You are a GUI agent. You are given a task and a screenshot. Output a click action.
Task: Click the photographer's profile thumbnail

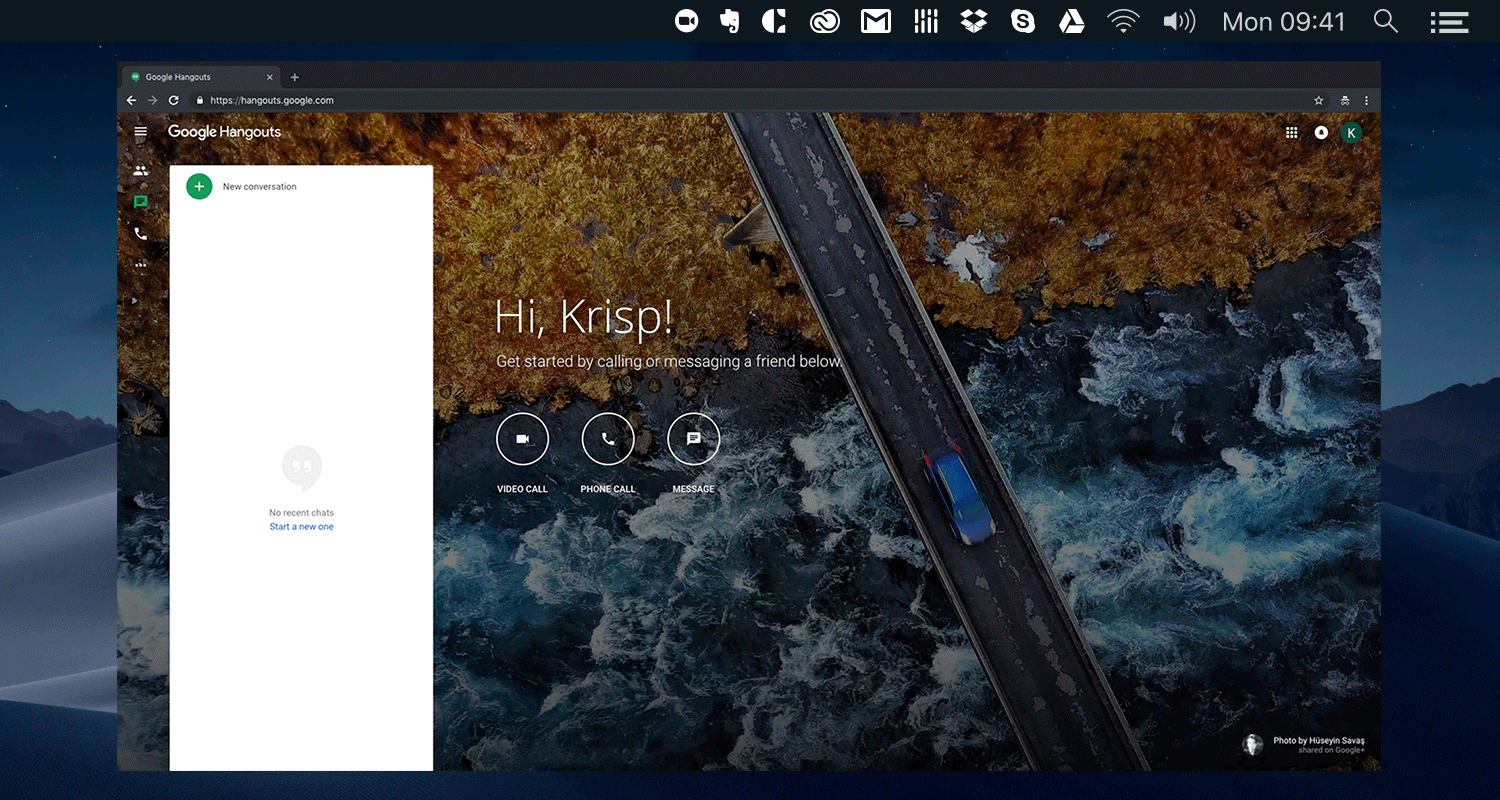point(1252,745)
